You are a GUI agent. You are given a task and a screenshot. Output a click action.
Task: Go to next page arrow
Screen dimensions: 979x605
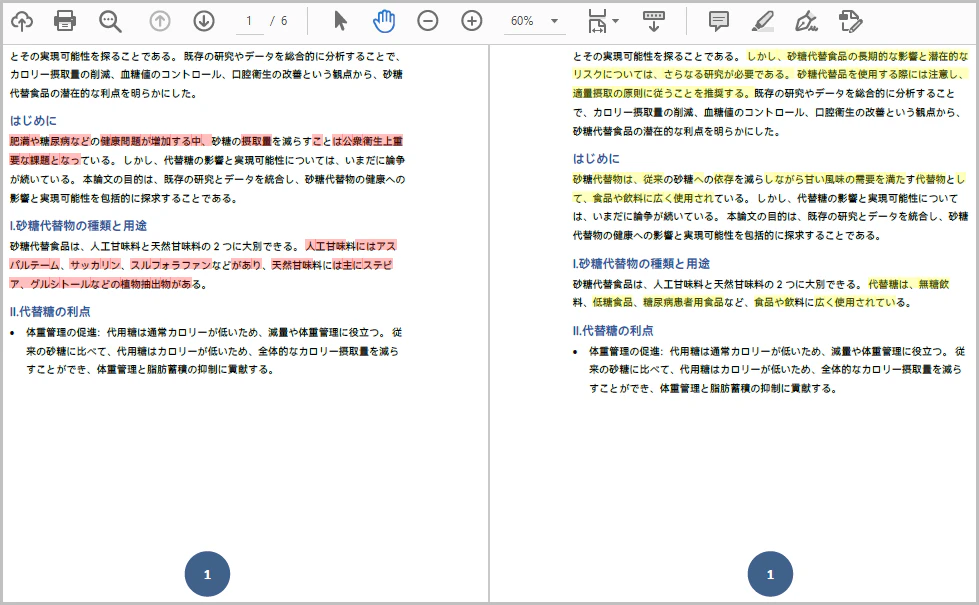point(204,21)
